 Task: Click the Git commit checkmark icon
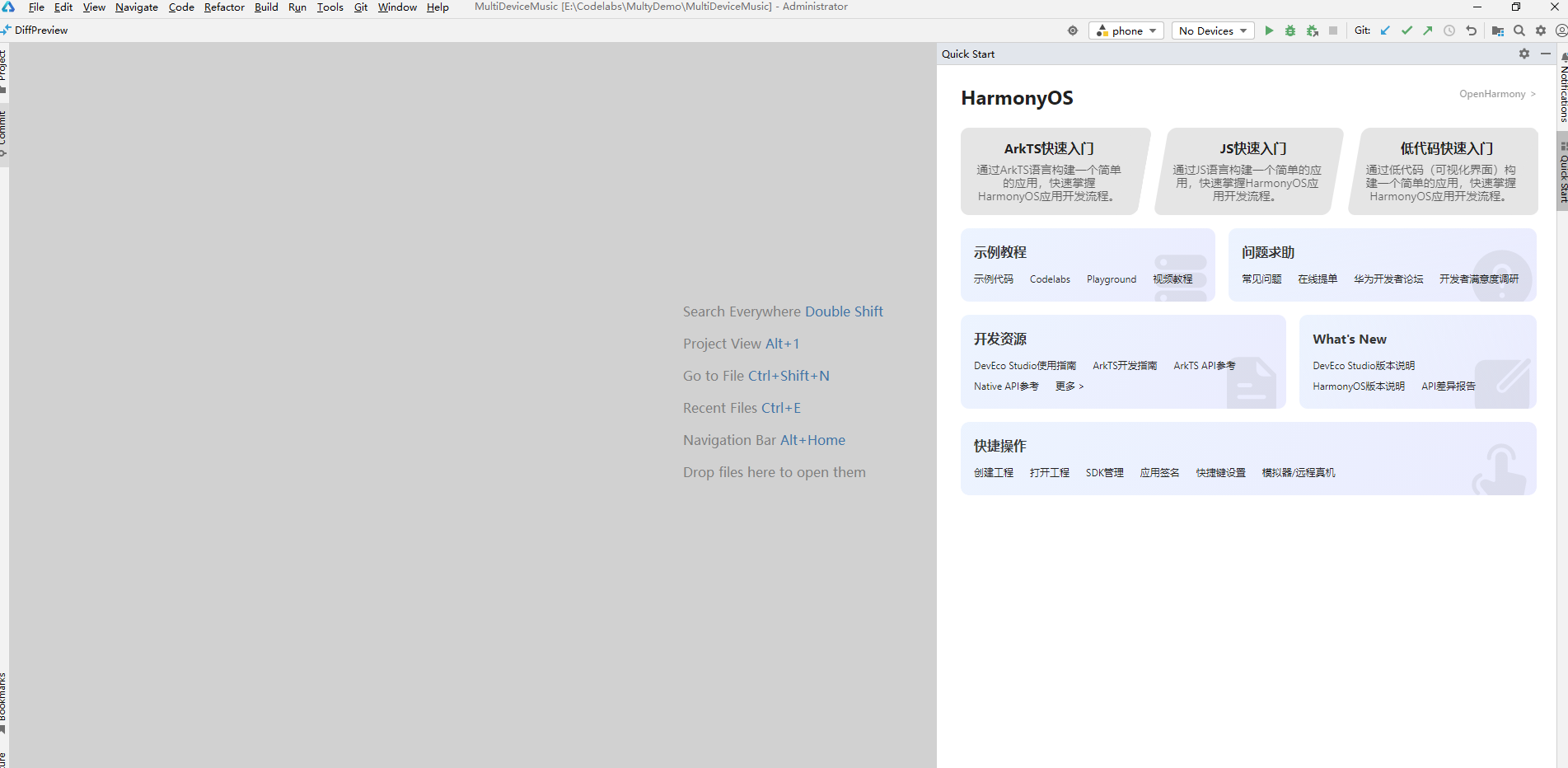click(x=1407, y=30)
